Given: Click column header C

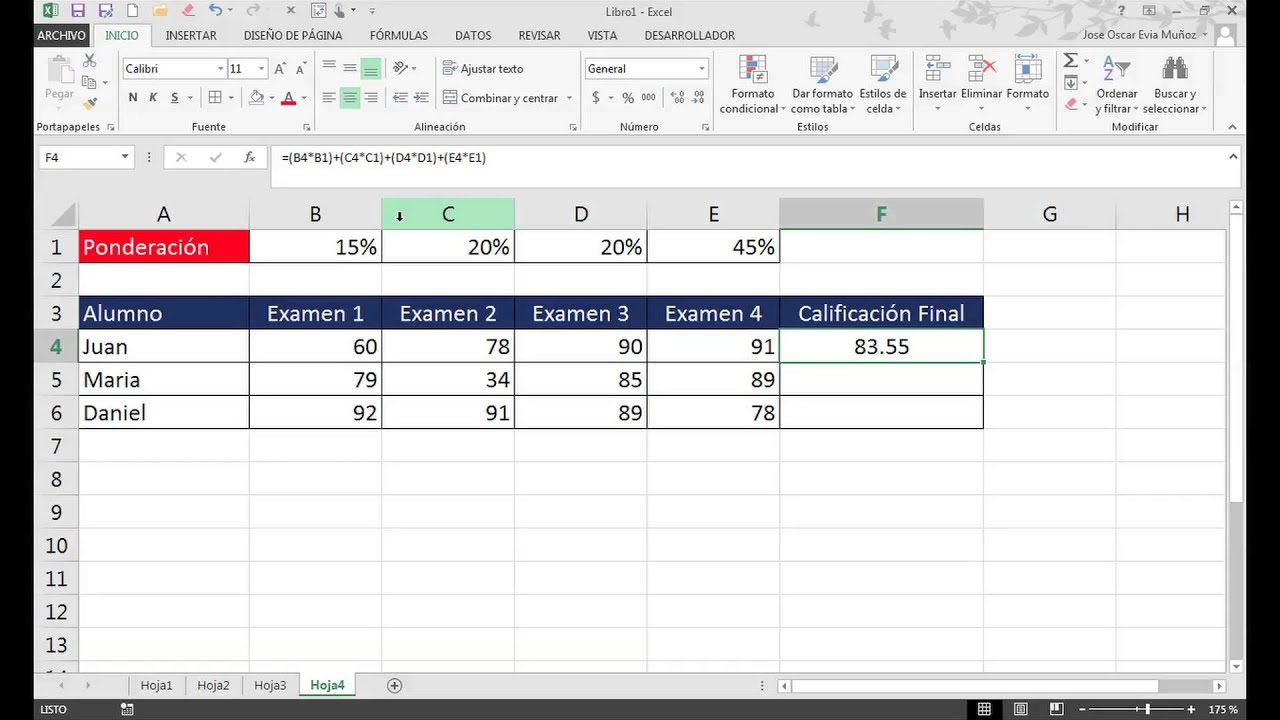Looking at the screenshot, I should click(x=448, y=214).
